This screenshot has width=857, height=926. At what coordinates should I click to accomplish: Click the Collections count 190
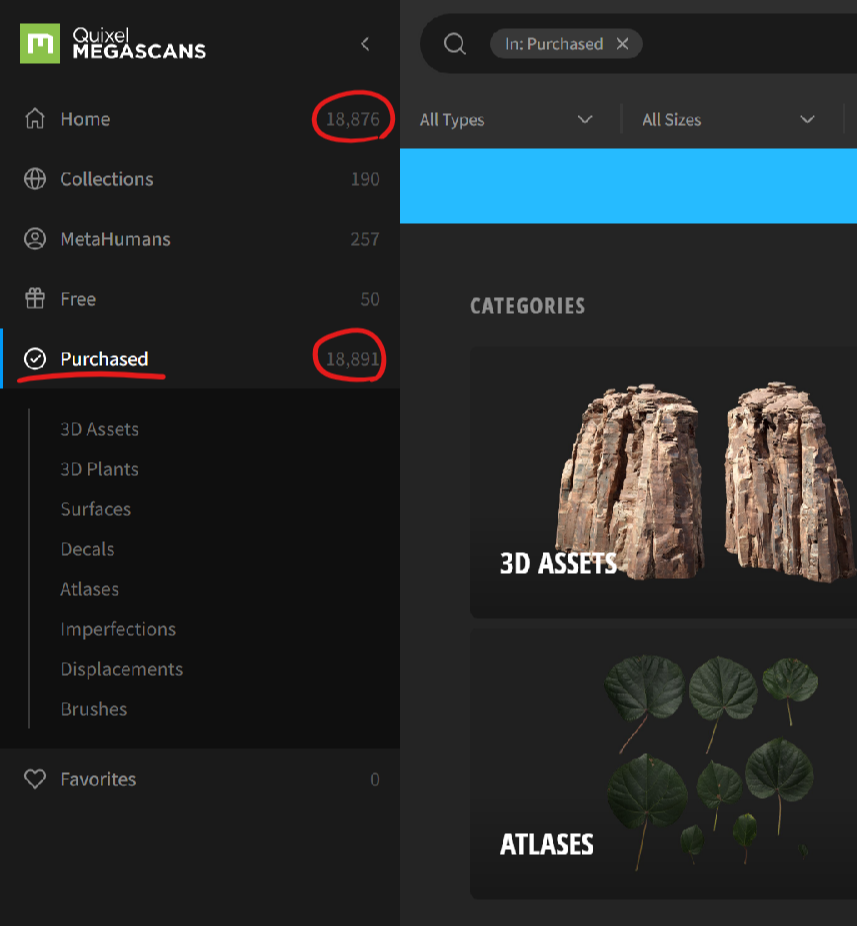pyautogui.click(x=365, y=179)
